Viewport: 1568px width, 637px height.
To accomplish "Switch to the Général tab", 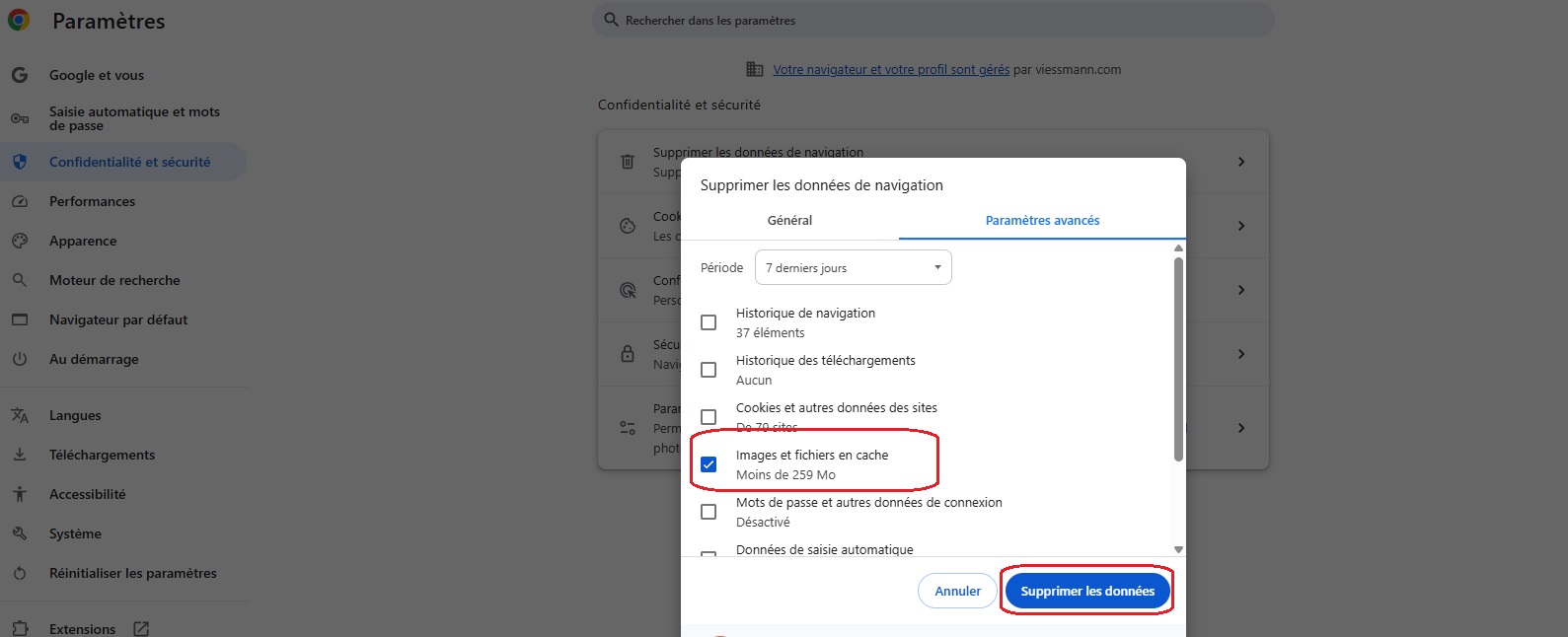I will point(789,221).
